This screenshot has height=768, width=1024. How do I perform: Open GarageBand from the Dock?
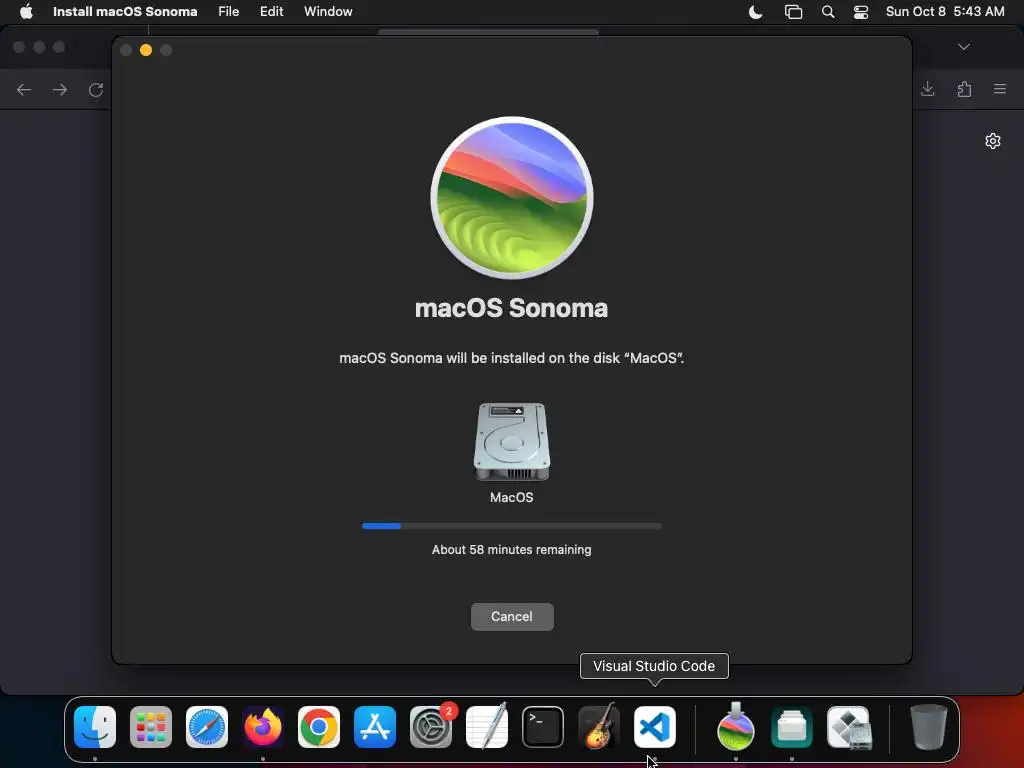pyautogui.click(x=599, y=726)
